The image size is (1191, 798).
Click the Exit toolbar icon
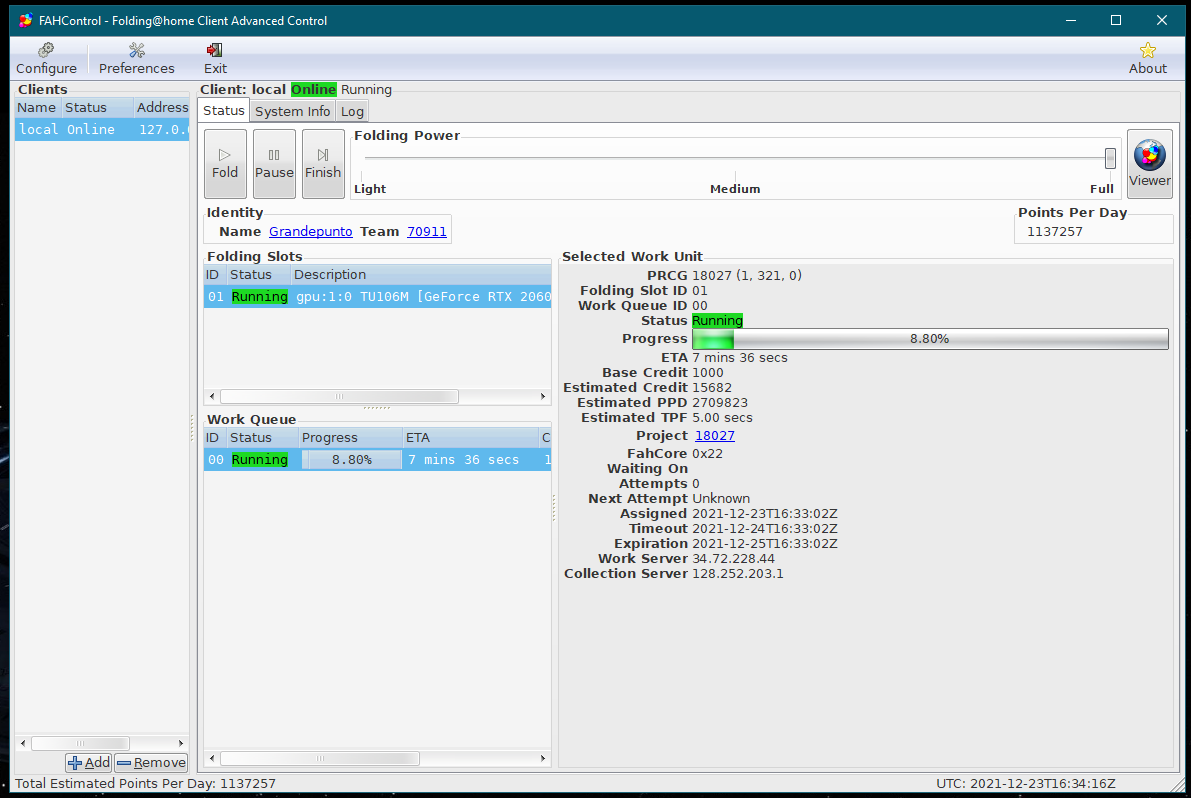click(215, 58)
